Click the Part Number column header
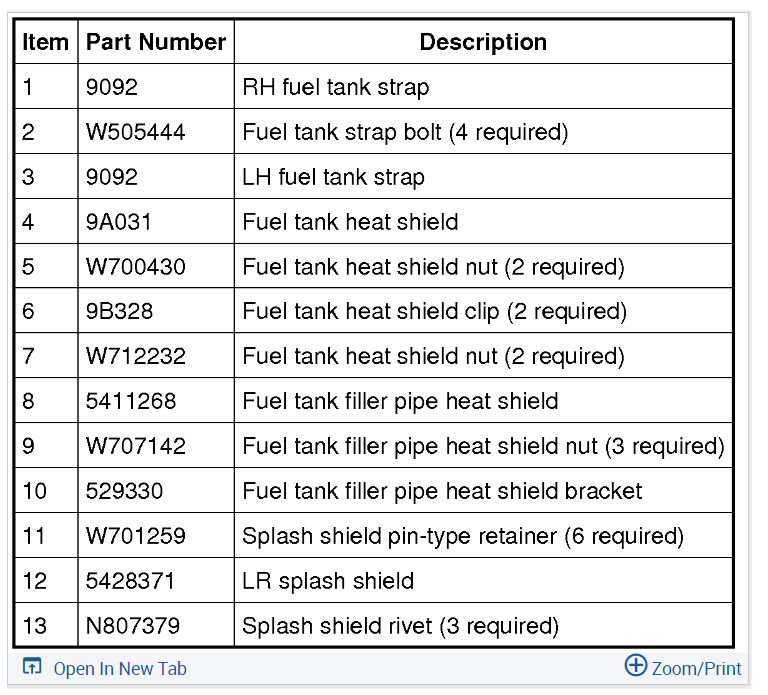 [x=156, y=42]
